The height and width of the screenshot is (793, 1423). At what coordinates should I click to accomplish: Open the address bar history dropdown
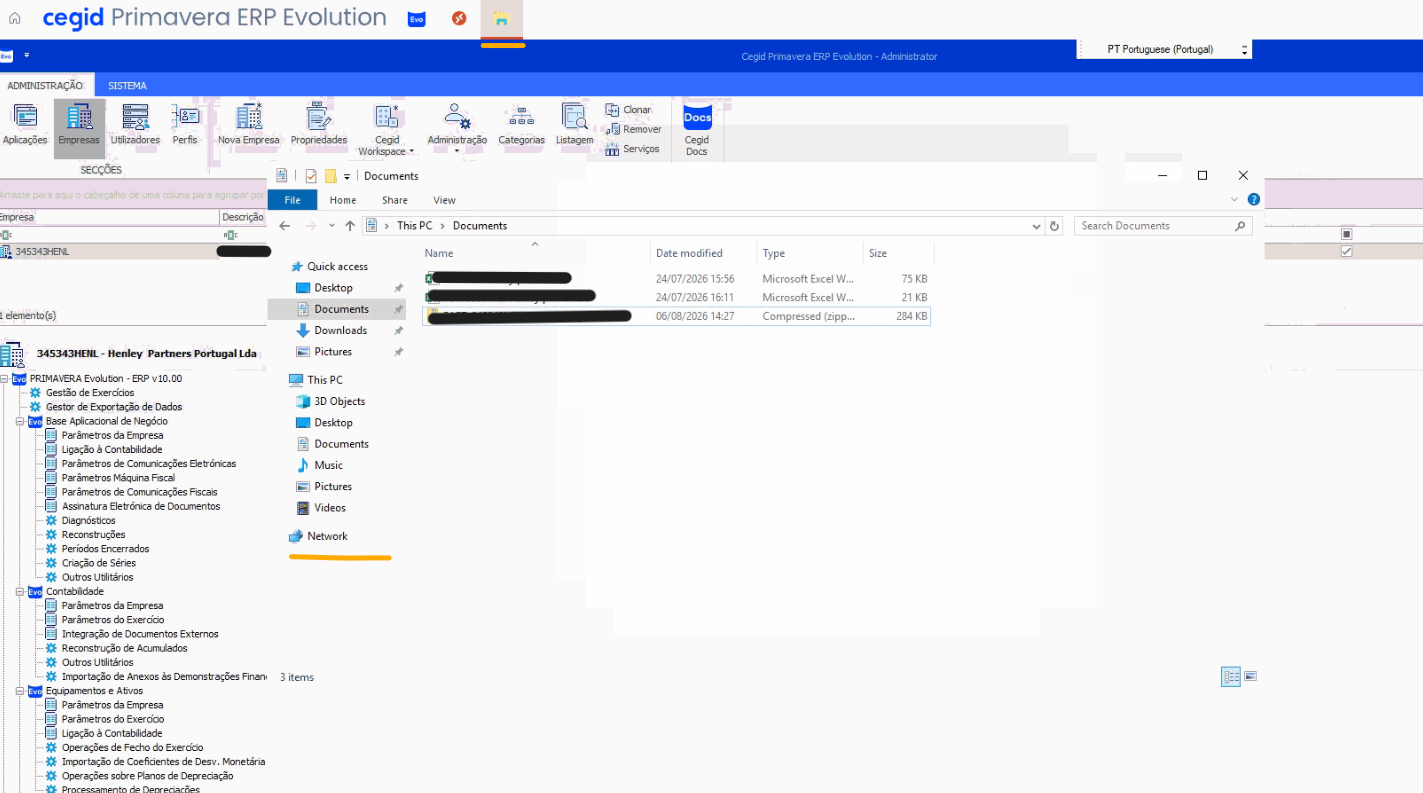(1037, 226)
